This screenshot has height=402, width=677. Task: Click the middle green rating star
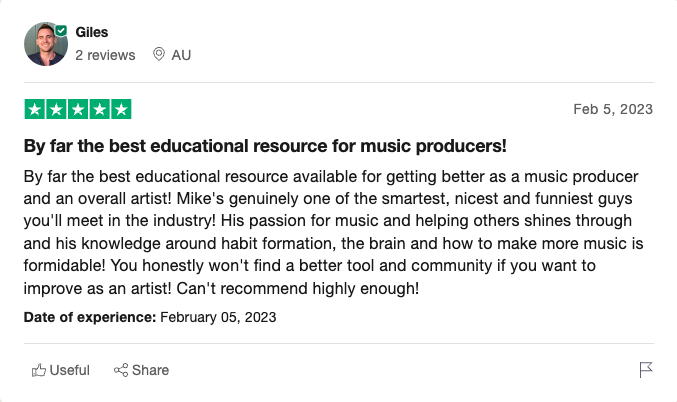[x=78, y=109]
